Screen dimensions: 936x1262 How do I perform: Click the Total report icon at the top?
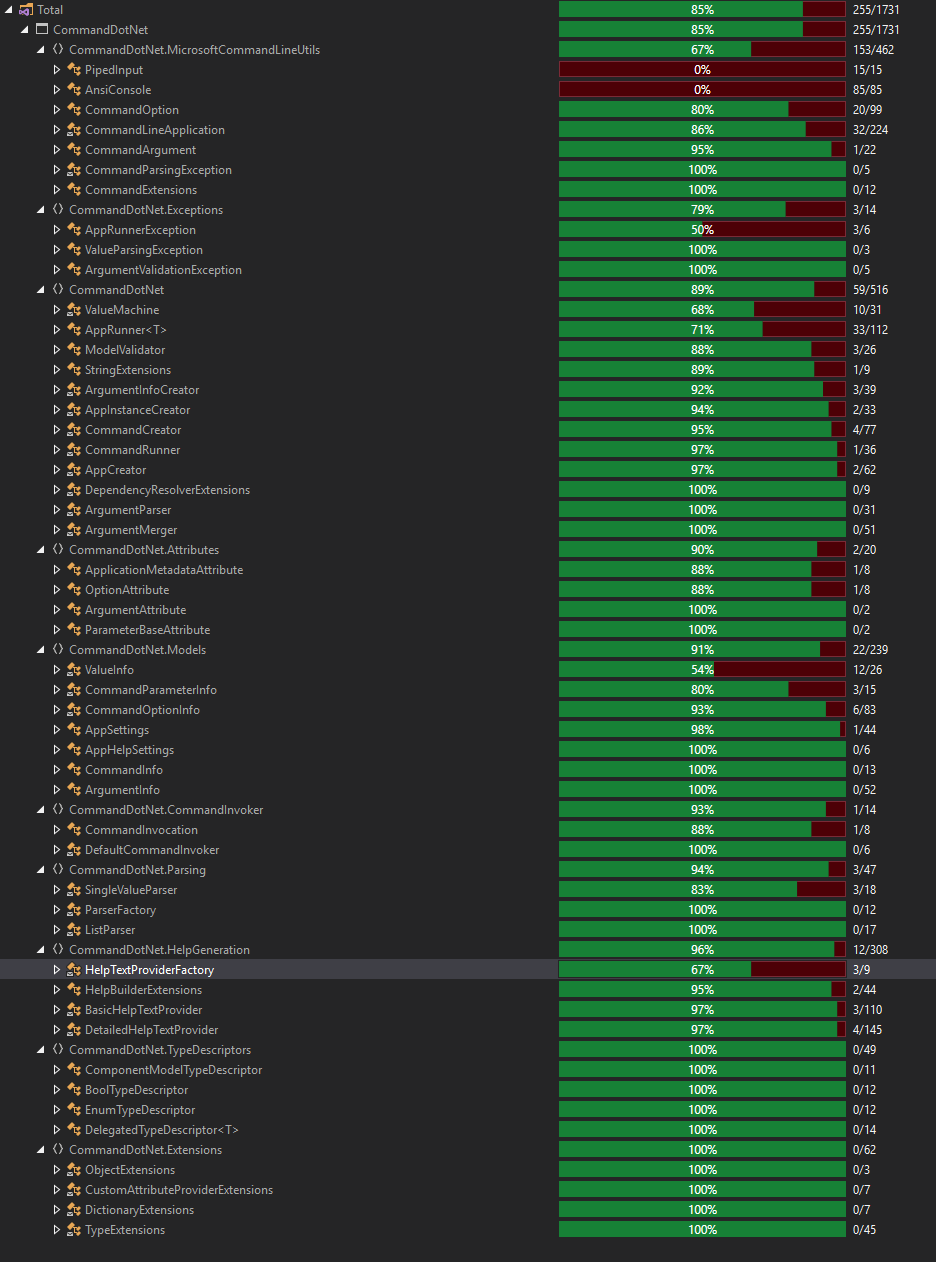pos(24,9)
